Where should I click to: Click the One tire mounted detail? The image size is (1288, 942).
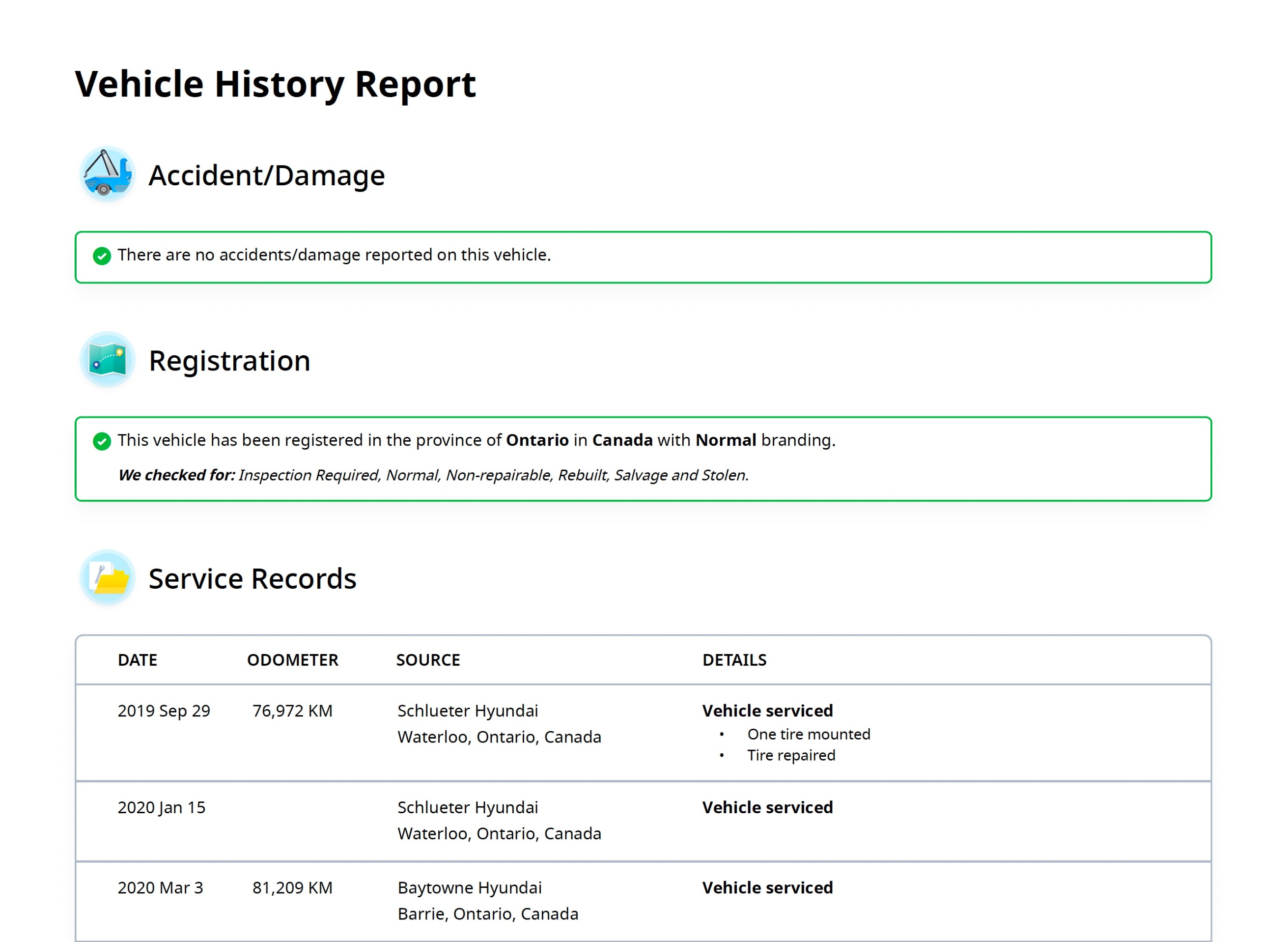(808, 734)
